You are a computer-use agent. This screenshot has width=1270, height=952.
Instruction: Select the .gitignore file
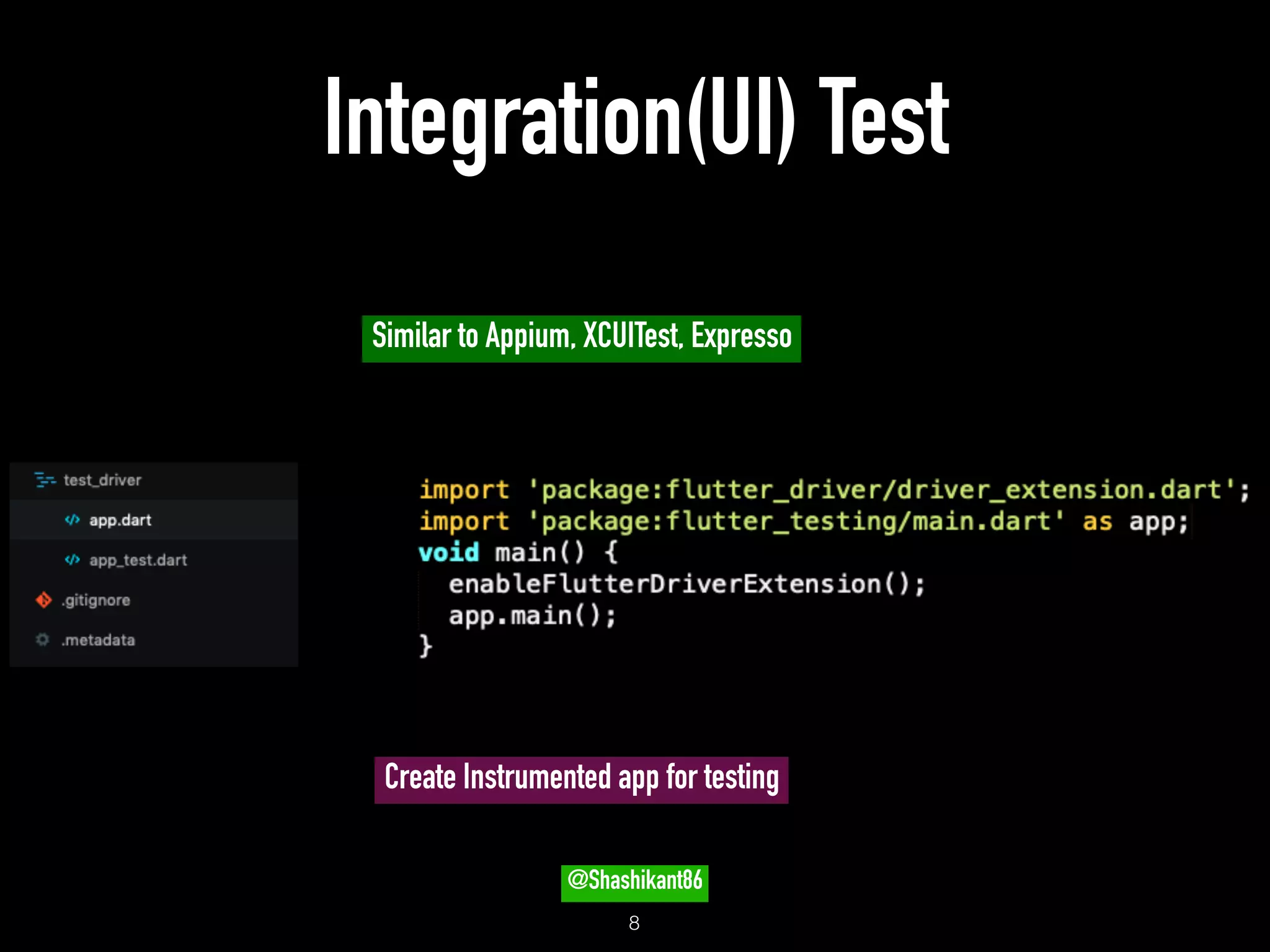pos(96,600)
